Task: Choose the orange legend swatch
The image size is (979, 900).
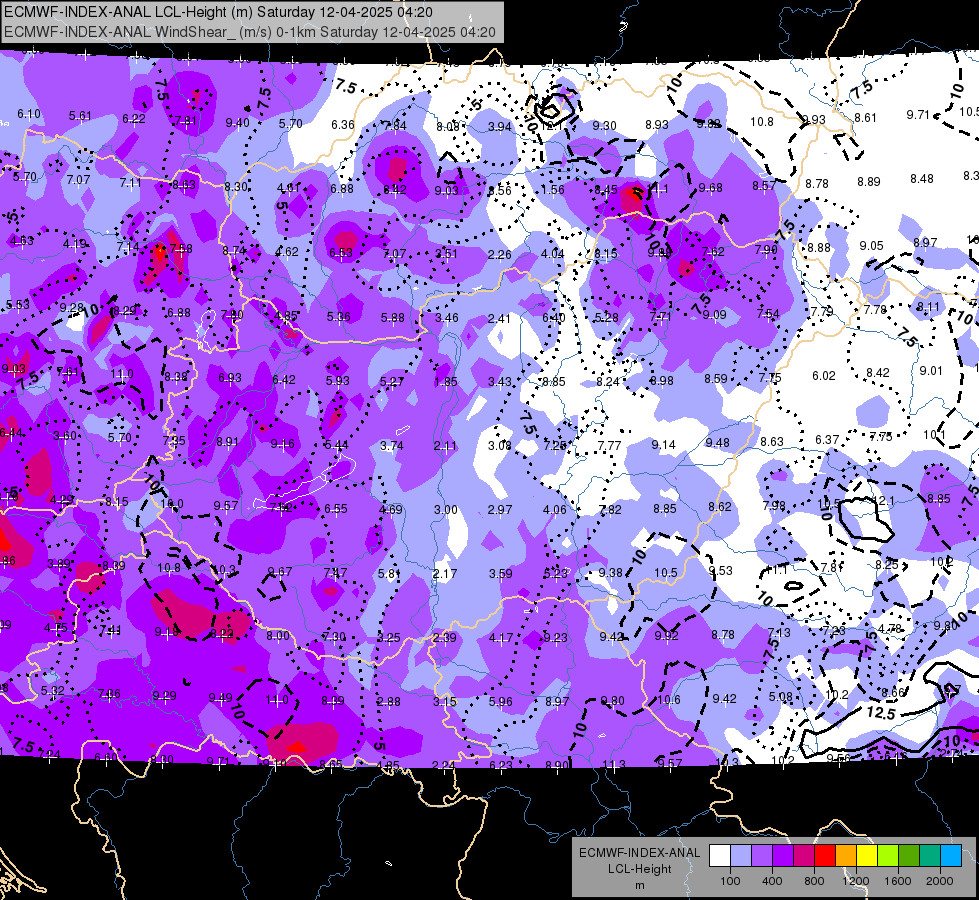Action: (x=845, y=855)
